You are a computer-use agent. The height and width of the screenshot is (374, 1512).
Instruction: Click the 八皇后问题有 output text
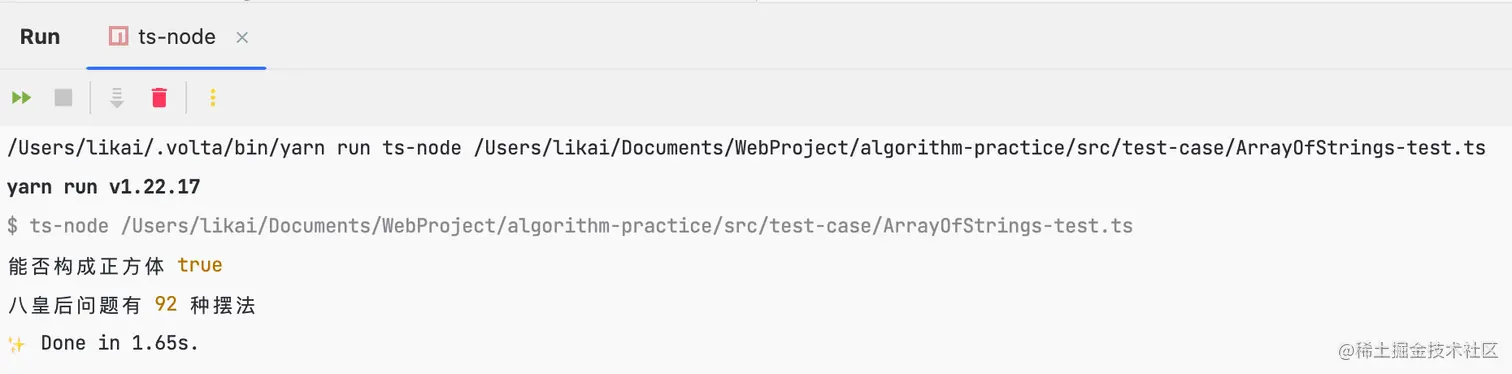(74, 305)
